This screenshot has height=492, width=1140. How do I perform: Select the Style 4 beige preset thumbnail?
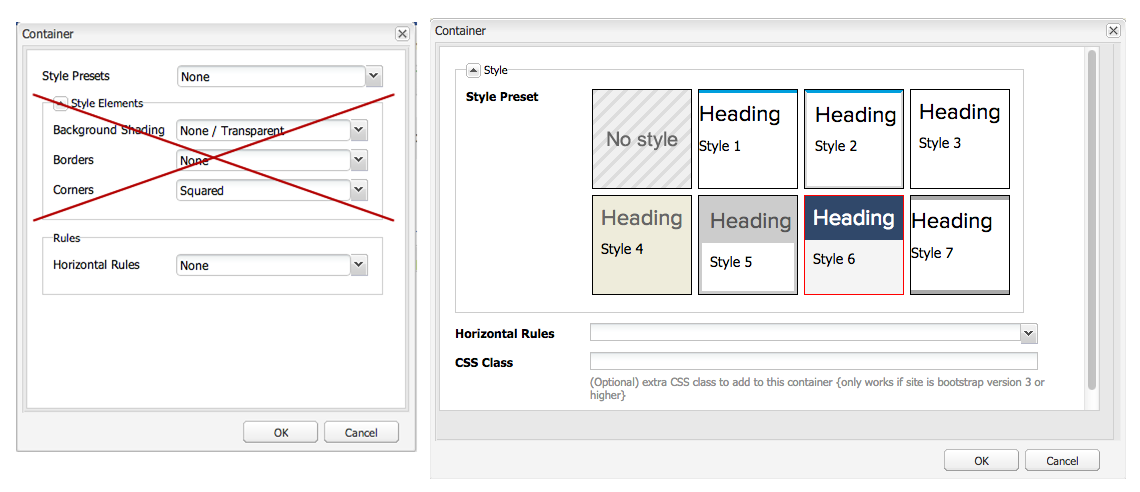pyautogui.click(x=642, y=245)
